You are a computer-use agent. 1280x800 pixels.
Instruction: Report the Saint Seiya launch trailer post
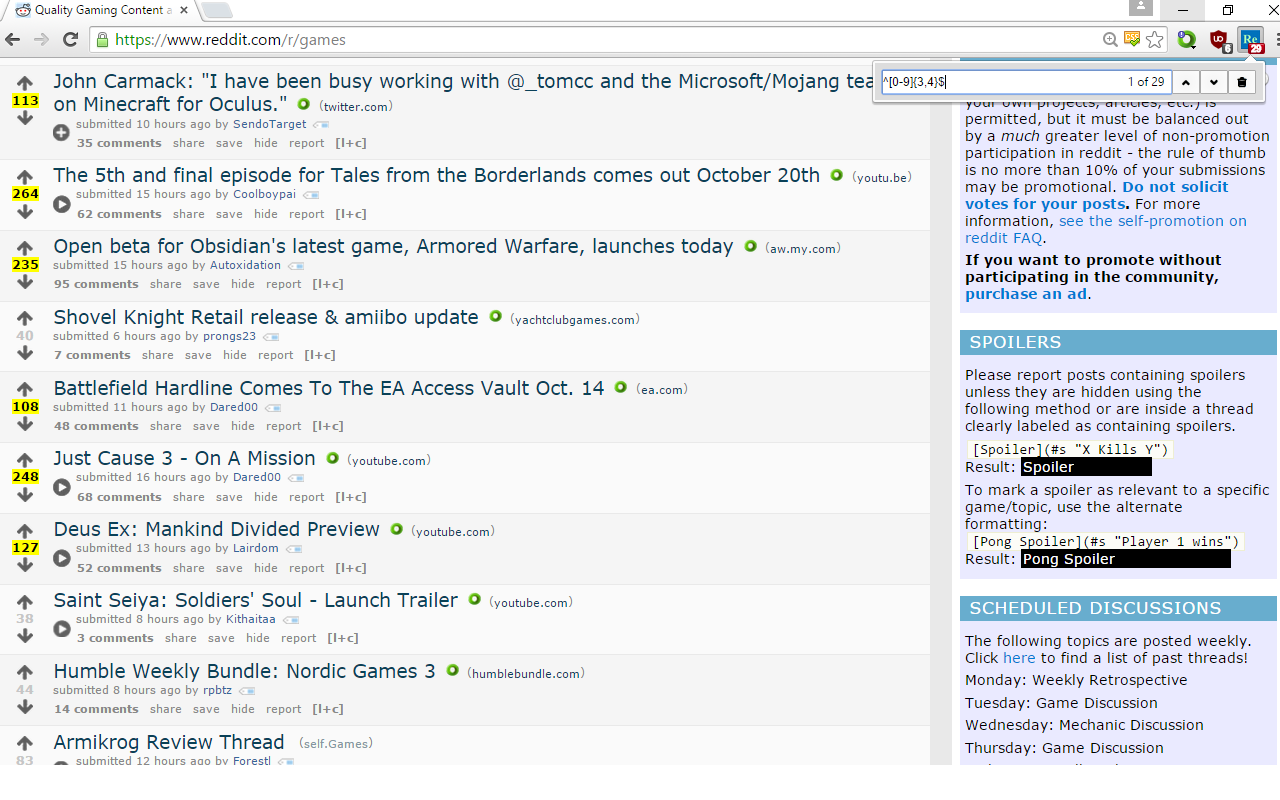[x=298, y=638]
